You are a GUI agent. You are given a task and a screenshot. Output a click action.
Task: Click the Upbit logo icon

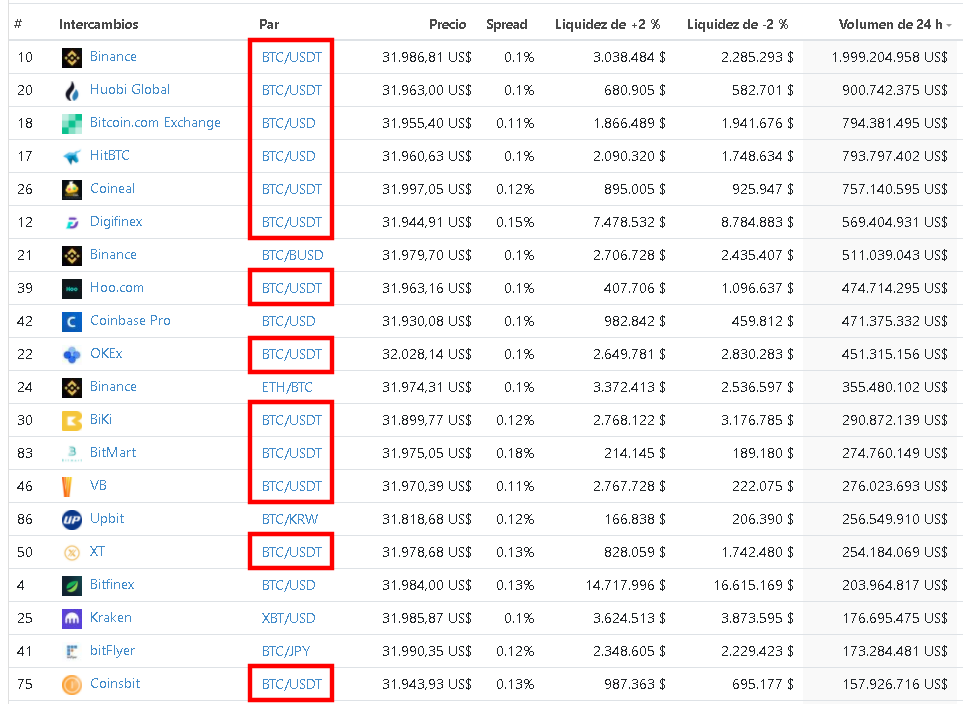tap(72, 520)
